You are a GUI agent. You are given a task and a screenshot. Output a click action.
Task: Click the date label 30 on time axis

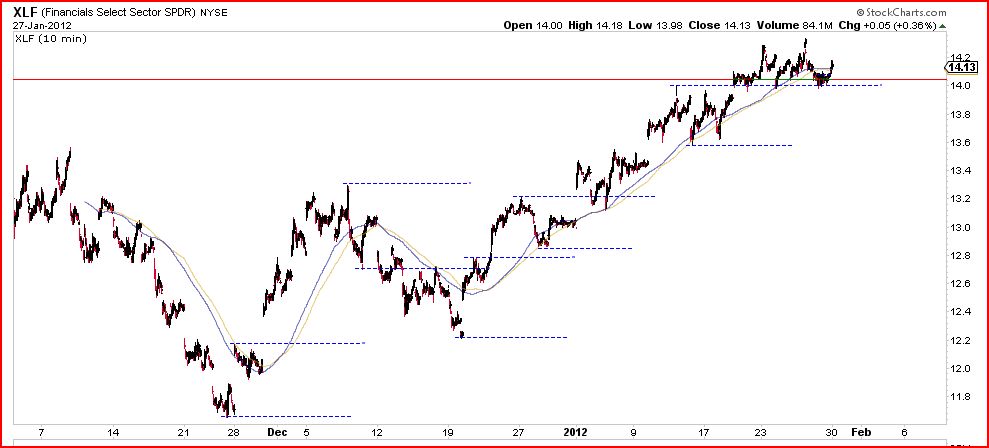[833, 433]
